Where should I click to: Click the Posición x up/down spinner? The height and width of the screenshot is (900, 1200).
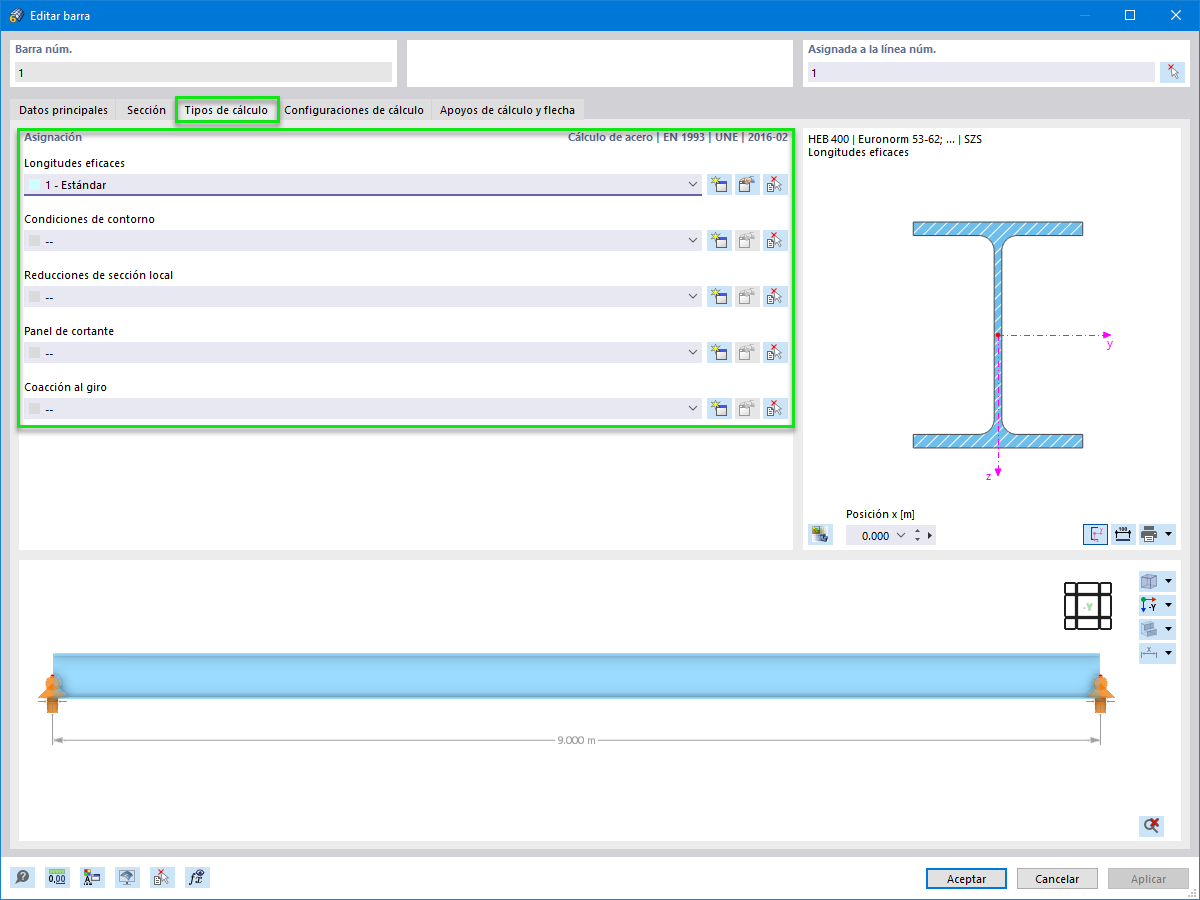click(x=917, y=535)
